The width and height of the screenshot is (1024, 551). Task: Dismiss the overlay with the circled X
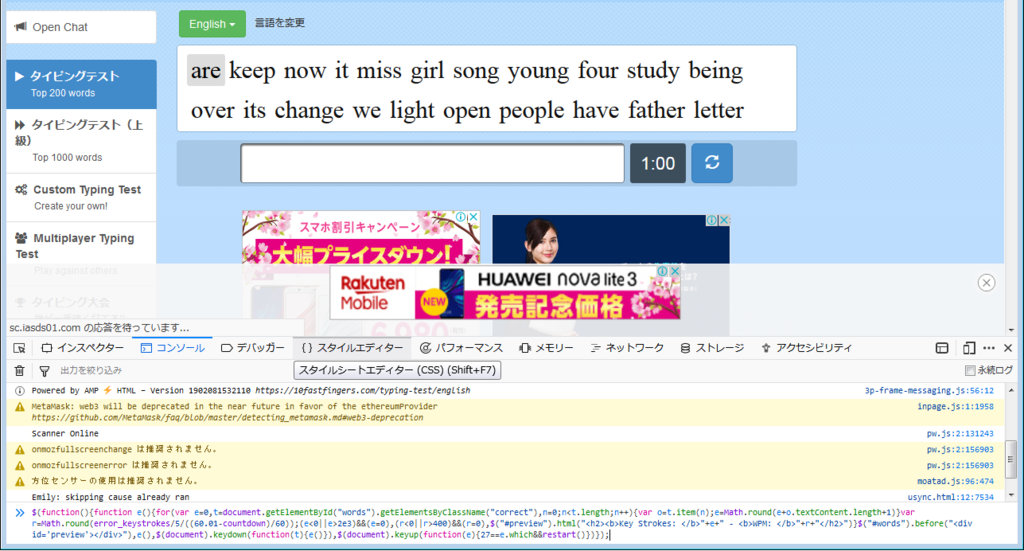tap(986, 283)
